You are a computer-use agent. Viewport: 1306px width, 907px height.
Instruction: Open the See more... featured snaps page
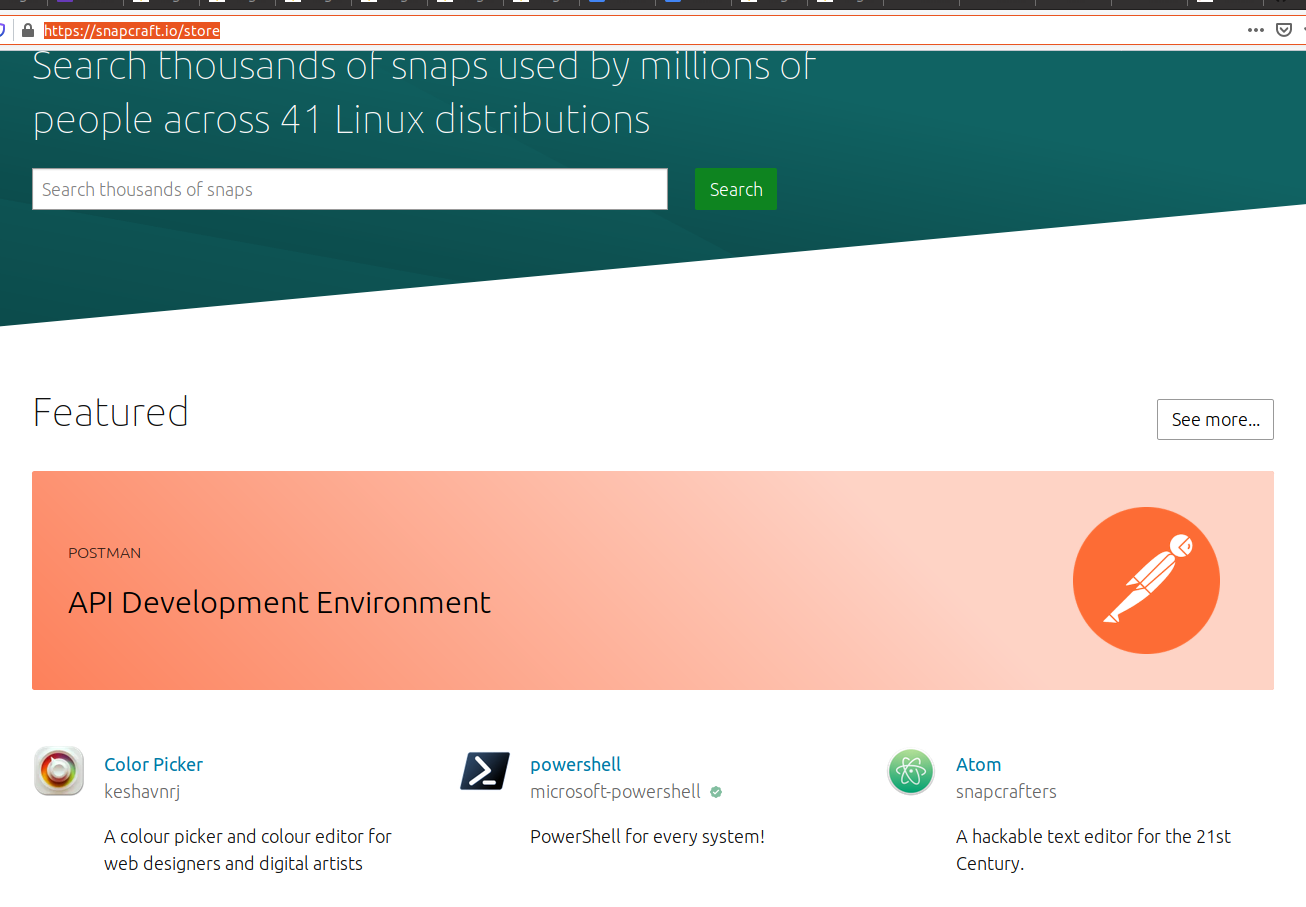[1215, 419]
